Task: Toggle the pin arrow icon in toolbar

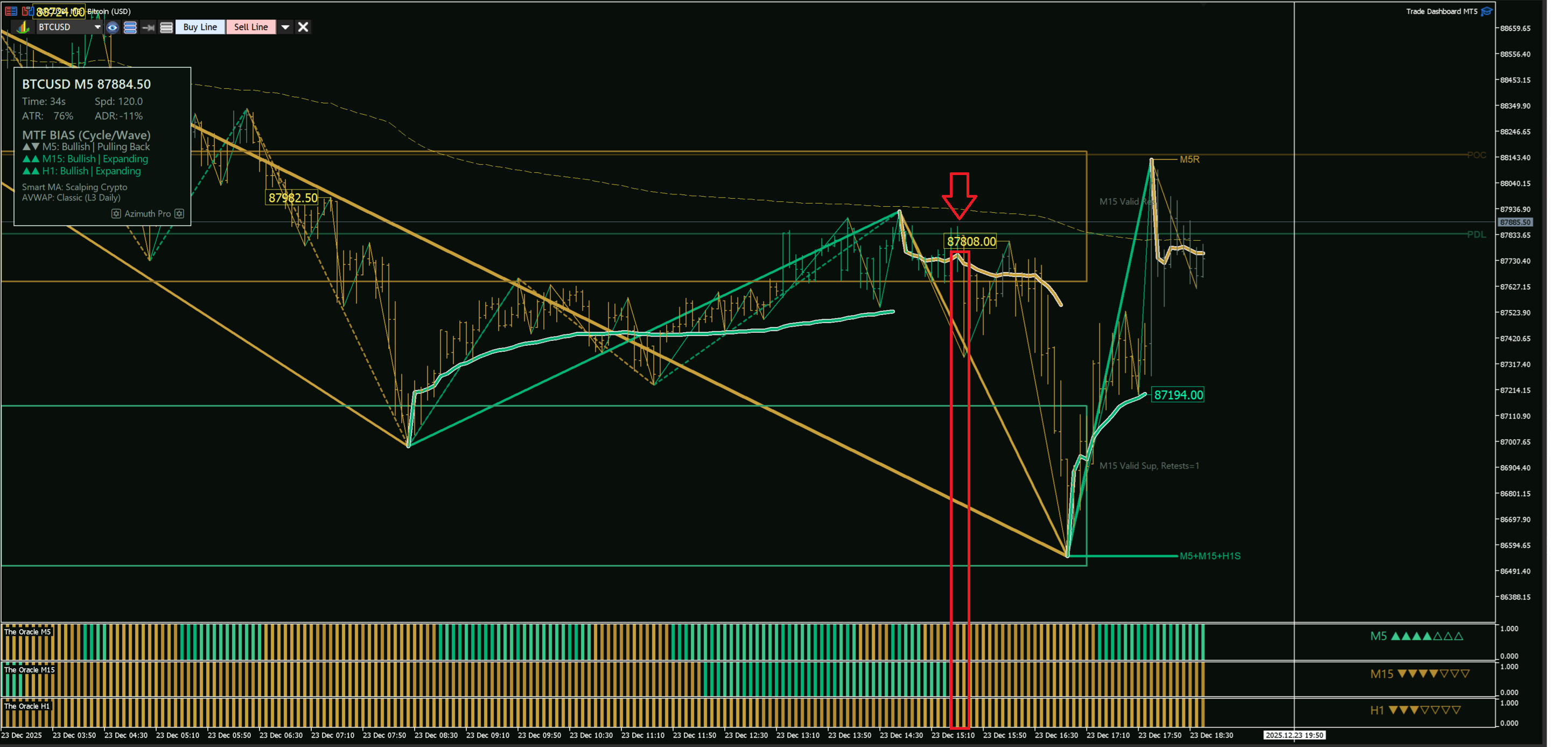Action: [x=148, y=27]
